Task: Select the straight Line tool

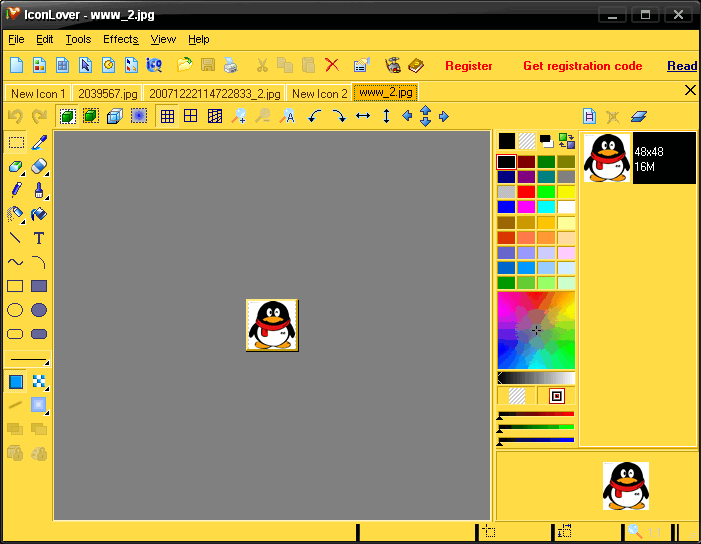Action: pos(15,238)
